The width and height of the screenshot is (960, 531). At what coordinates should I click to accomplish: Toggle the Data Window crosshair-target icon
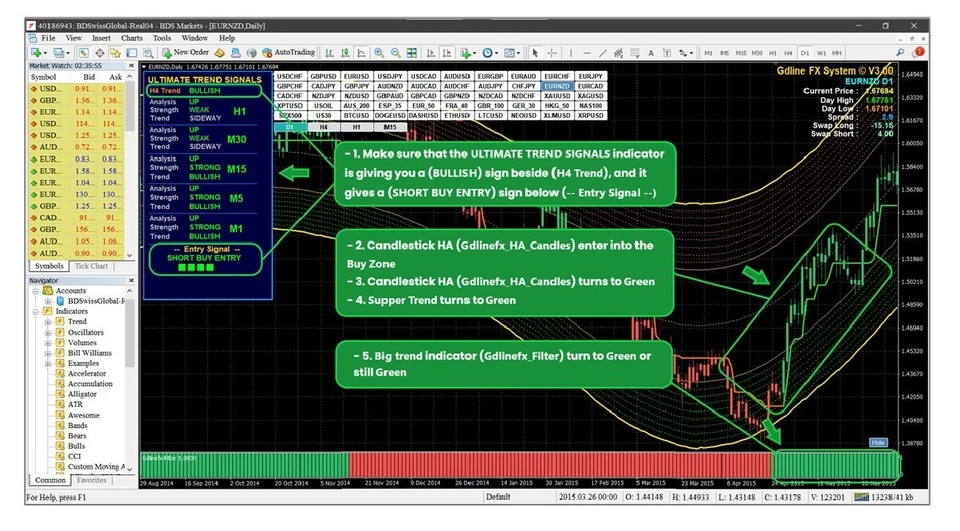click(100, 53)
